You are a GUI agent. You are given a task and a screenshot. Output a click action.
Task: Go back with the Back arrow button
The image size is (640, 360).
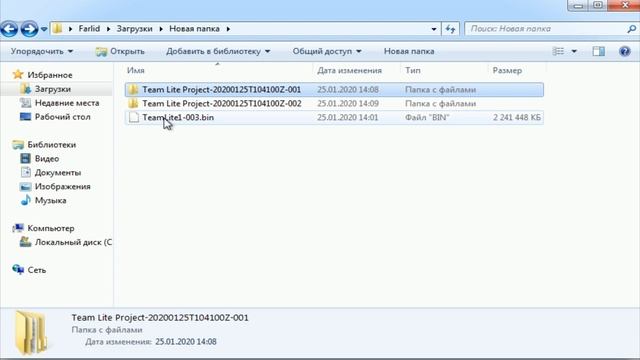[9, 29]
